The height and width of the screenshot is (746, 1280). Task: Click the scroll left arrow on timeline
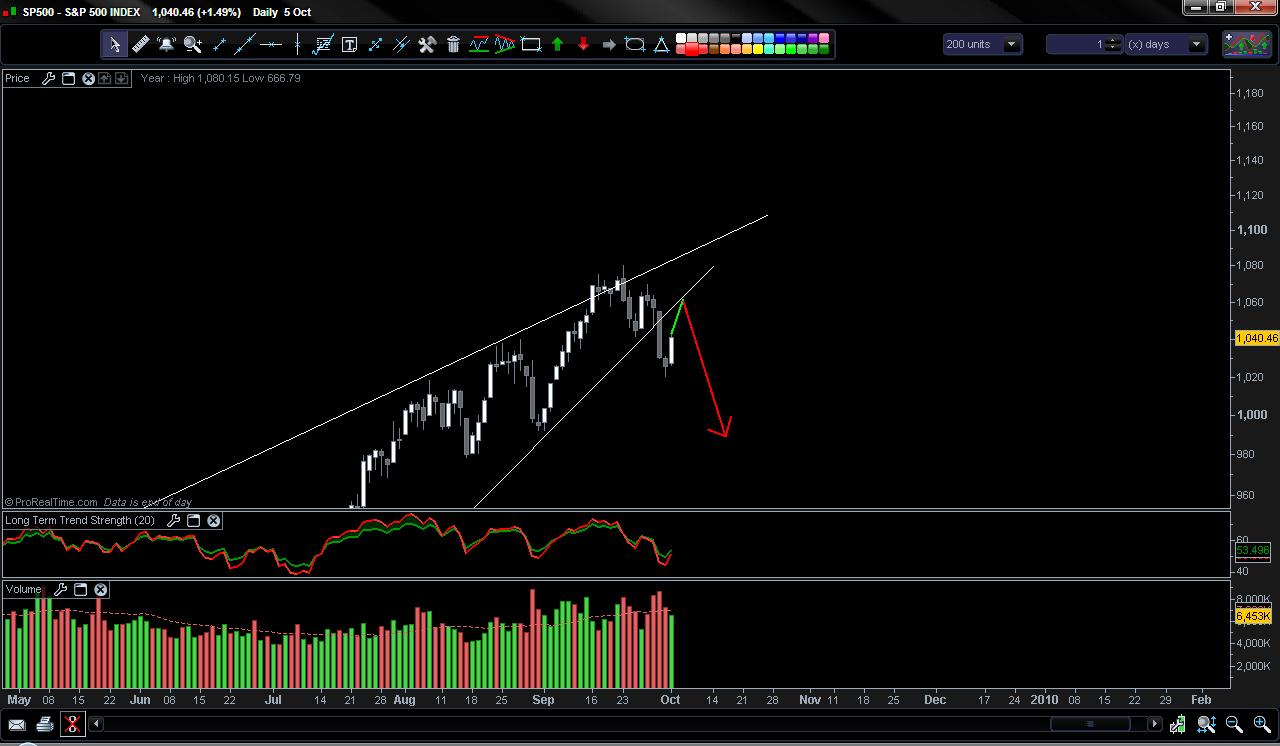tap(96, 724)
